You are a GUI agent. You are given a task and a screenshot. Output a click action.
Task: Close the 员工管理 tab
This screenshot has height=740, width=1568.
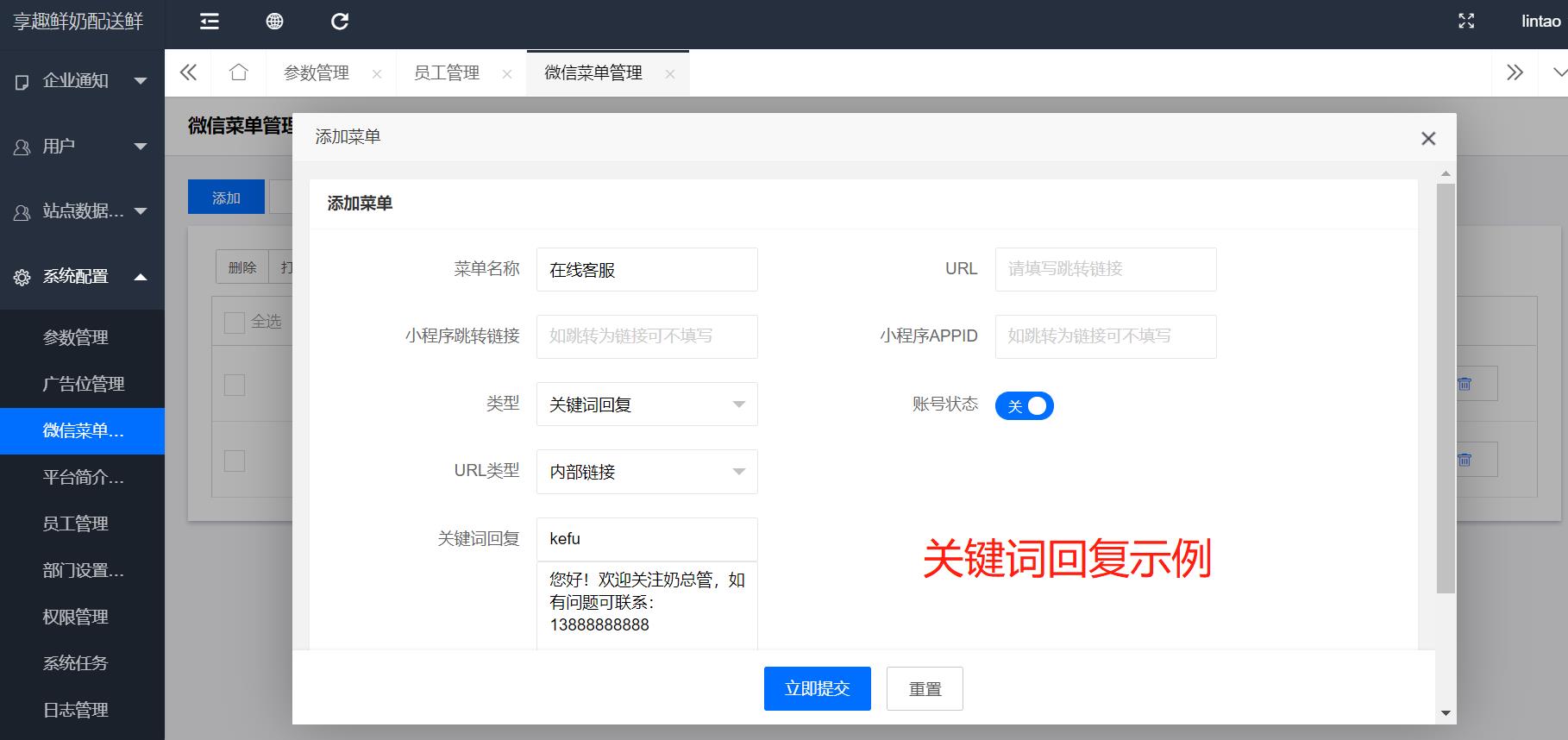click(507, 74)
